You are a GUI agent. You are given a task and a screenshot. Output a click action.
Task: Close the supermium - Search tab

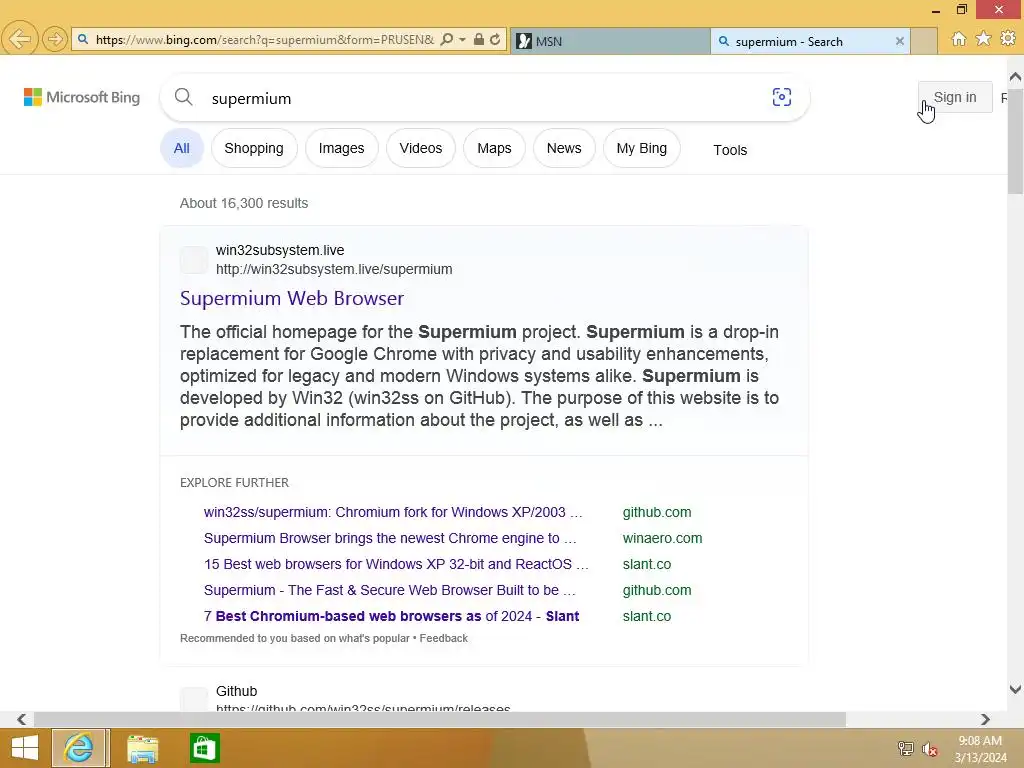899,41
